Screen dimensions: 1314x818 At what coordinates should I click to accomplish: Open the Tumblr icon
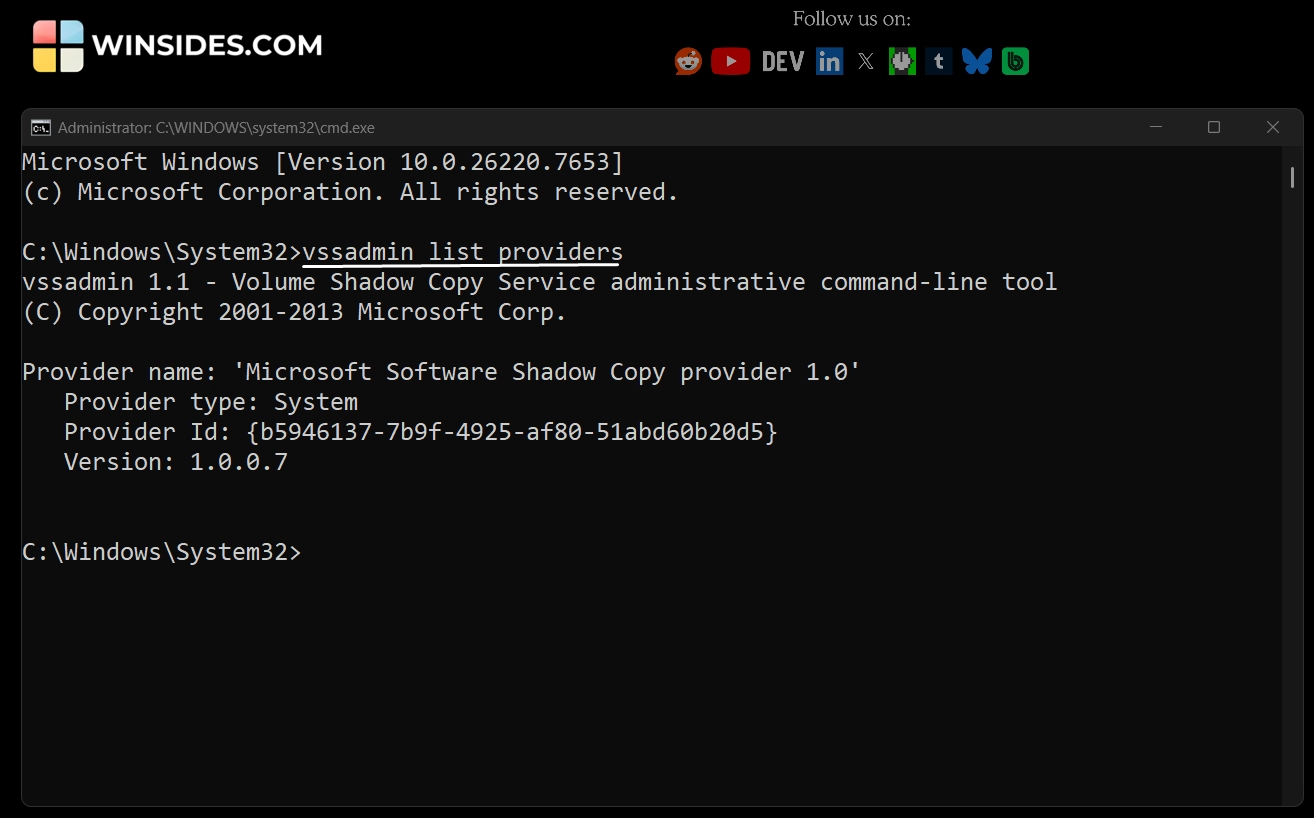pyautogui.click(x=938, y=61)
